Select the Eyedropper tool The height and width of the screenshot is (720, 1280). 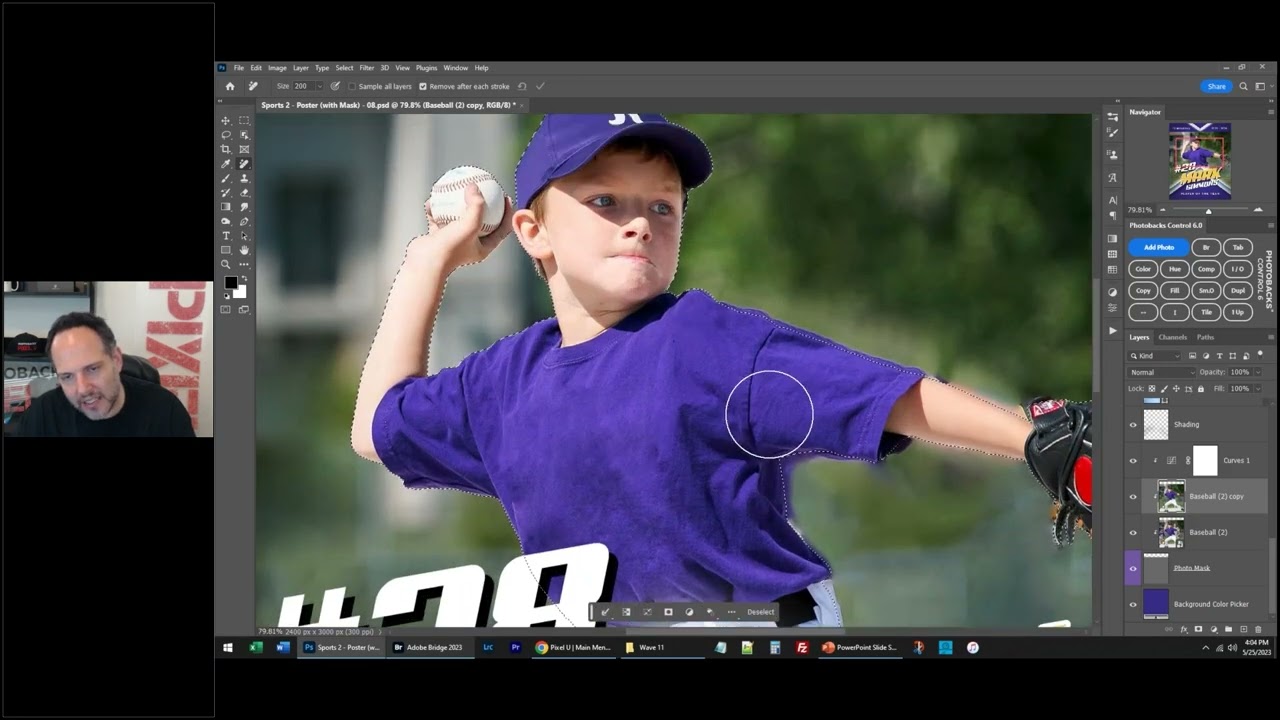click(x=226, y=164)
